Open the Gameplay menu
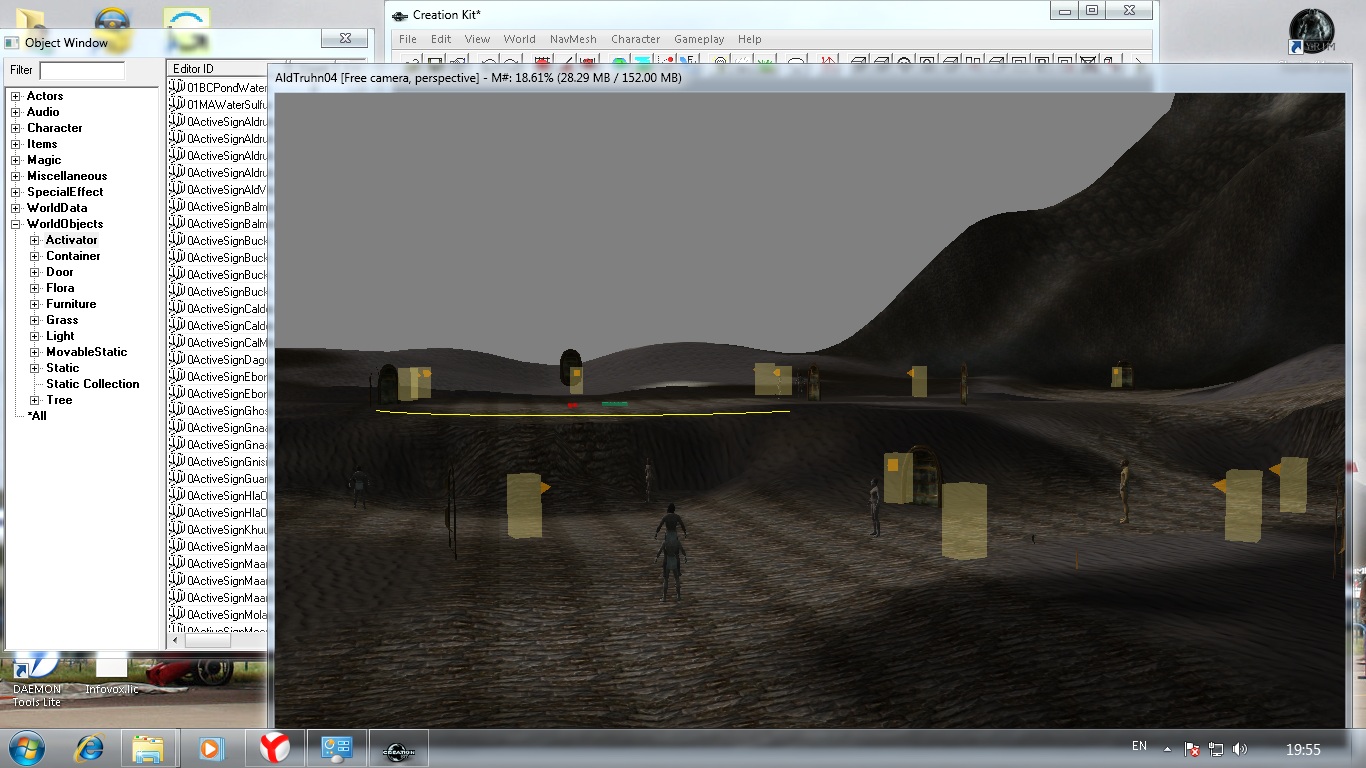1366x768 pixels. (699, 39)
